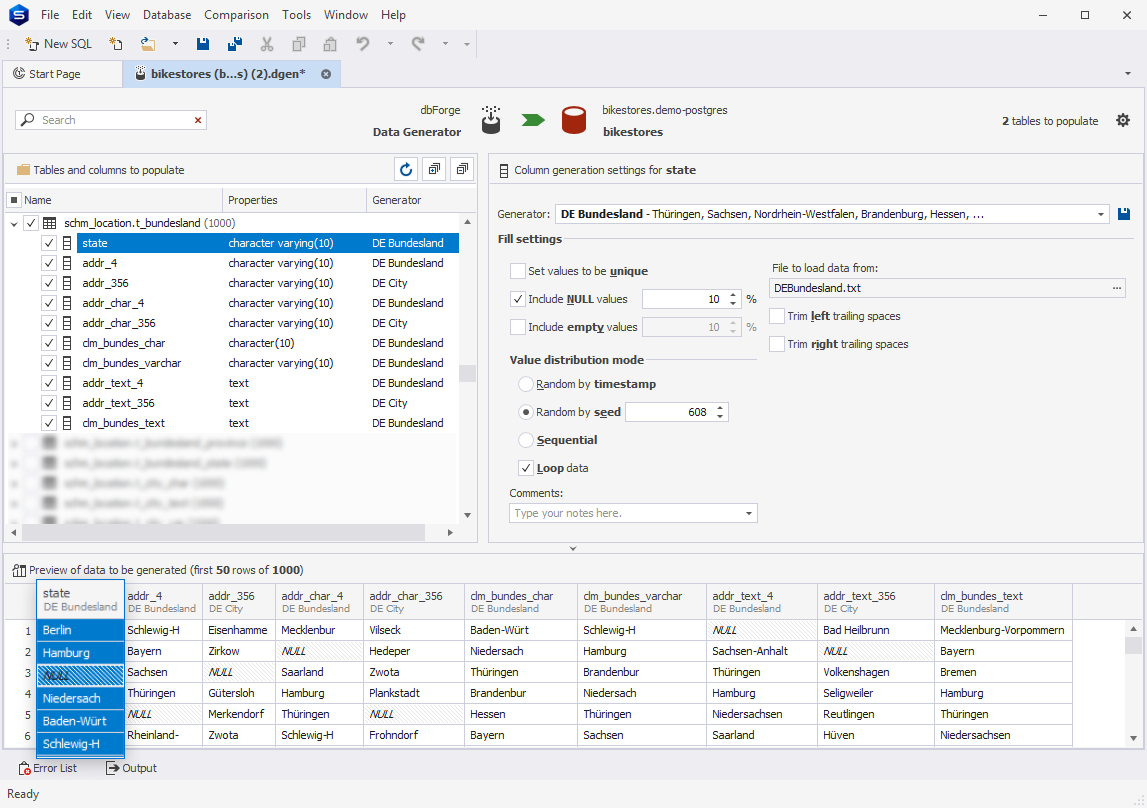Decrease seed value with spinner down
This screenshot has width=1147, height=808.
coord(720,417)
